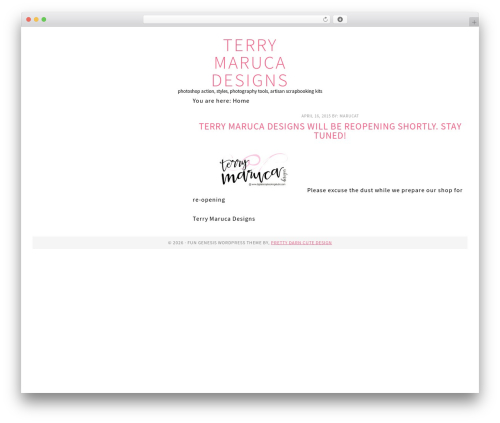Click the MARUCAT author name
Viewport: 500px width, 423px height.
349,116
